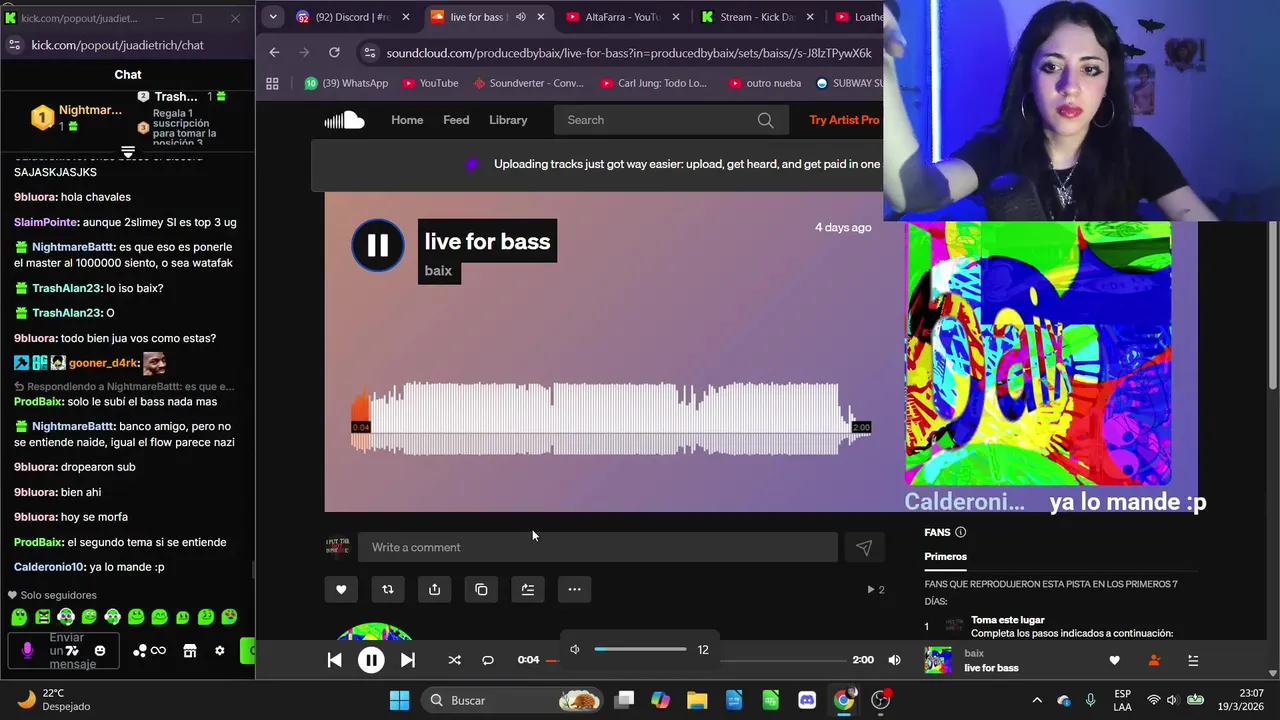1280x720 pixels.
Task: Pause the track with the large pause button
Action: (x=378, y=245)
